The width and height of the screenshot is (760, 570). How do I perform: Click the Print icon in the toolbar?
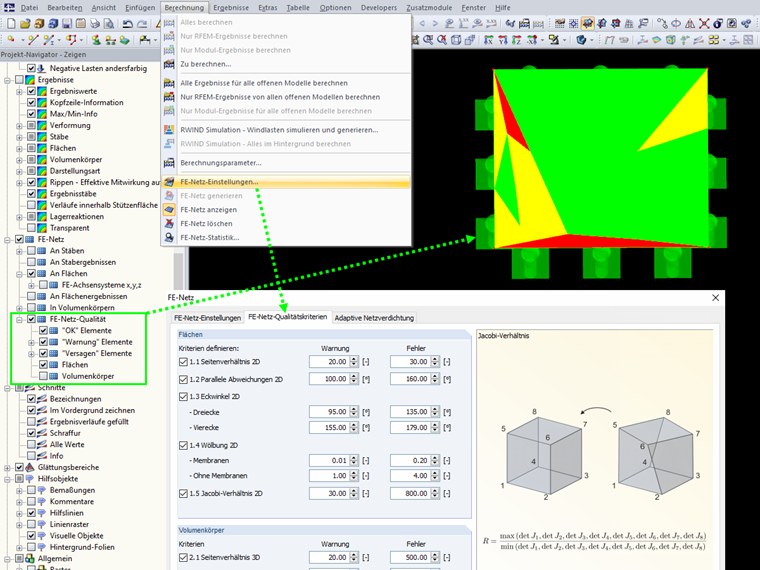pyautogui.click(x=95, y=23)
